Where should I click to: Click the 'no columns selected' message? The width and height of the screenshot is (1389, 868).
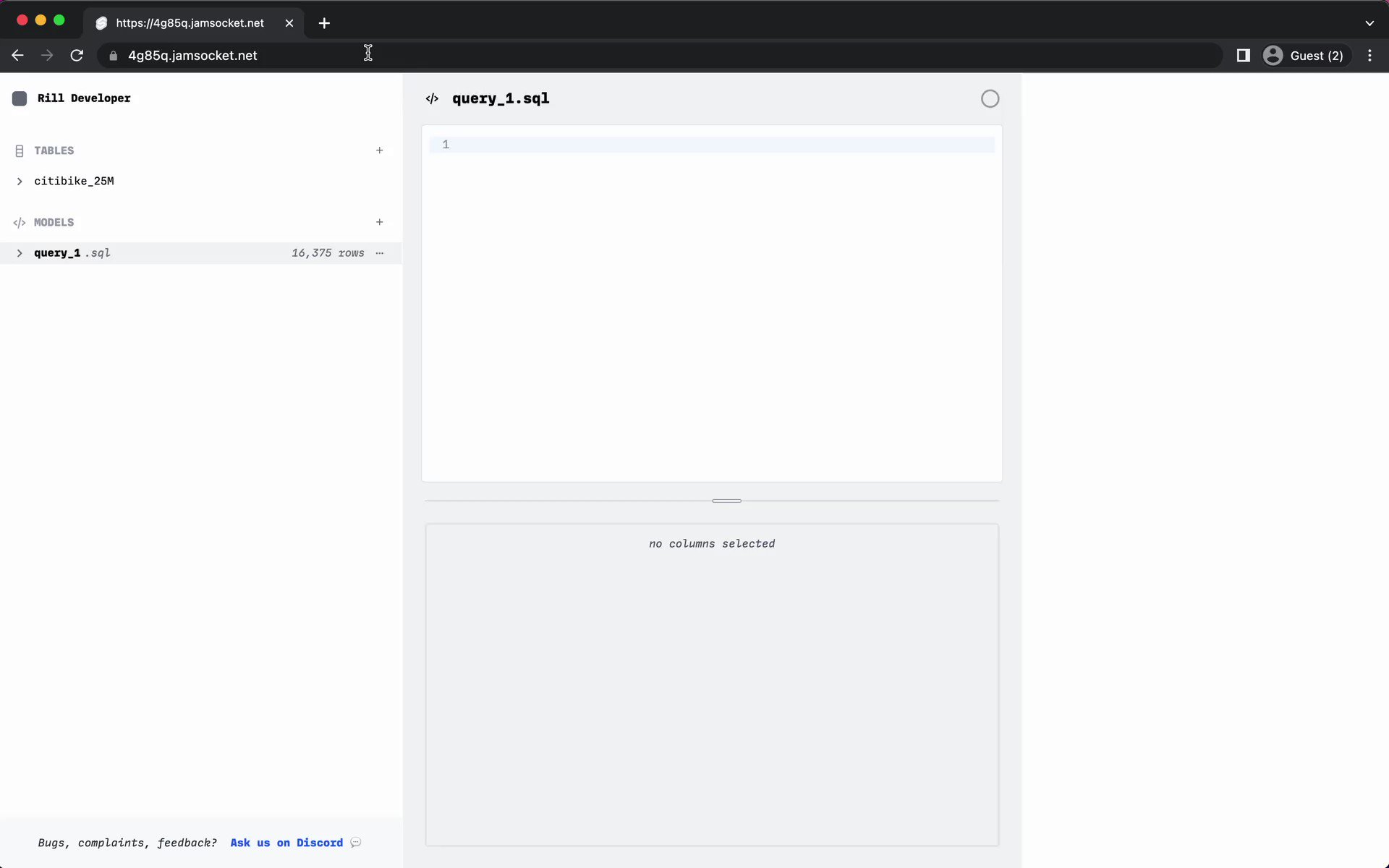click(x=712, y=544)
